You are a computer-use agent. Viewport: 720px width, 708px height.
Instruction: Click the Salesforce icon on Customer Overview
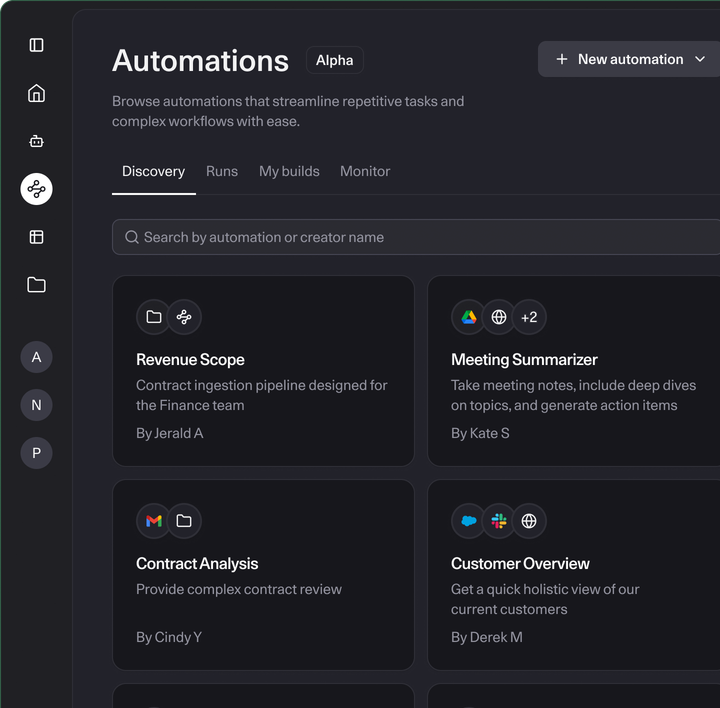468,521
